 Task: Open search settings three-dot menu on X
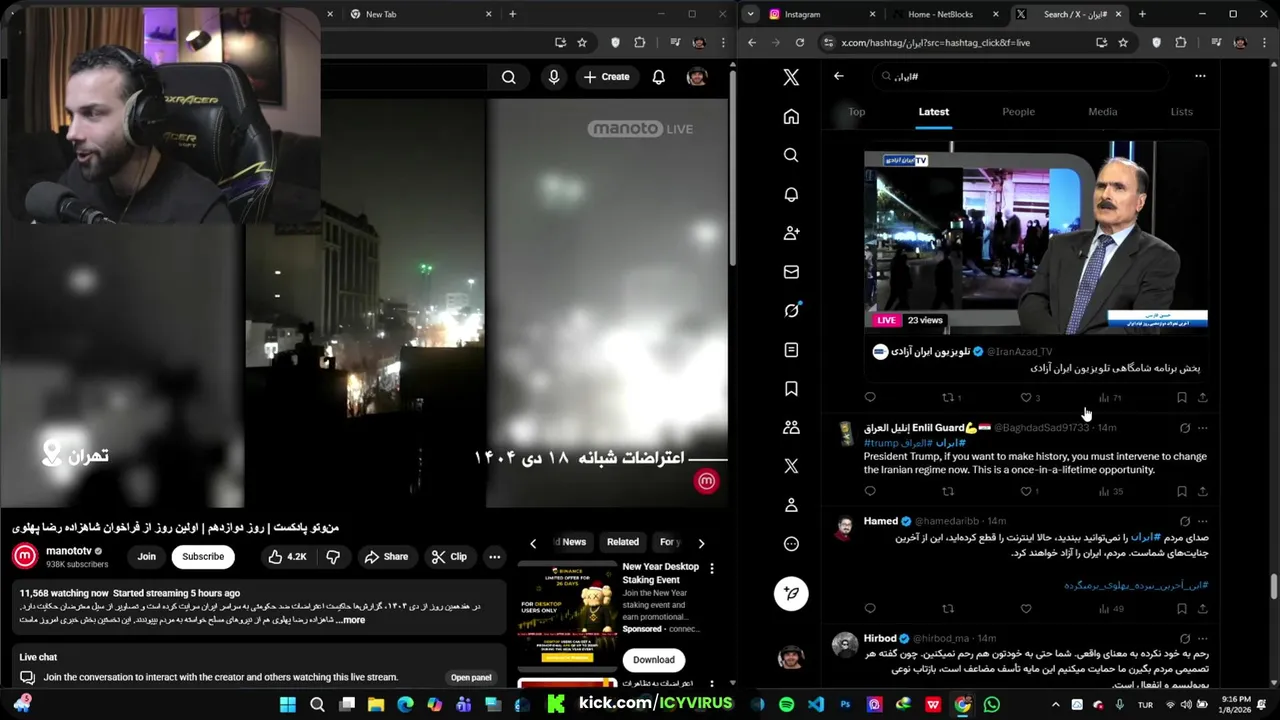coord(1200,76)
